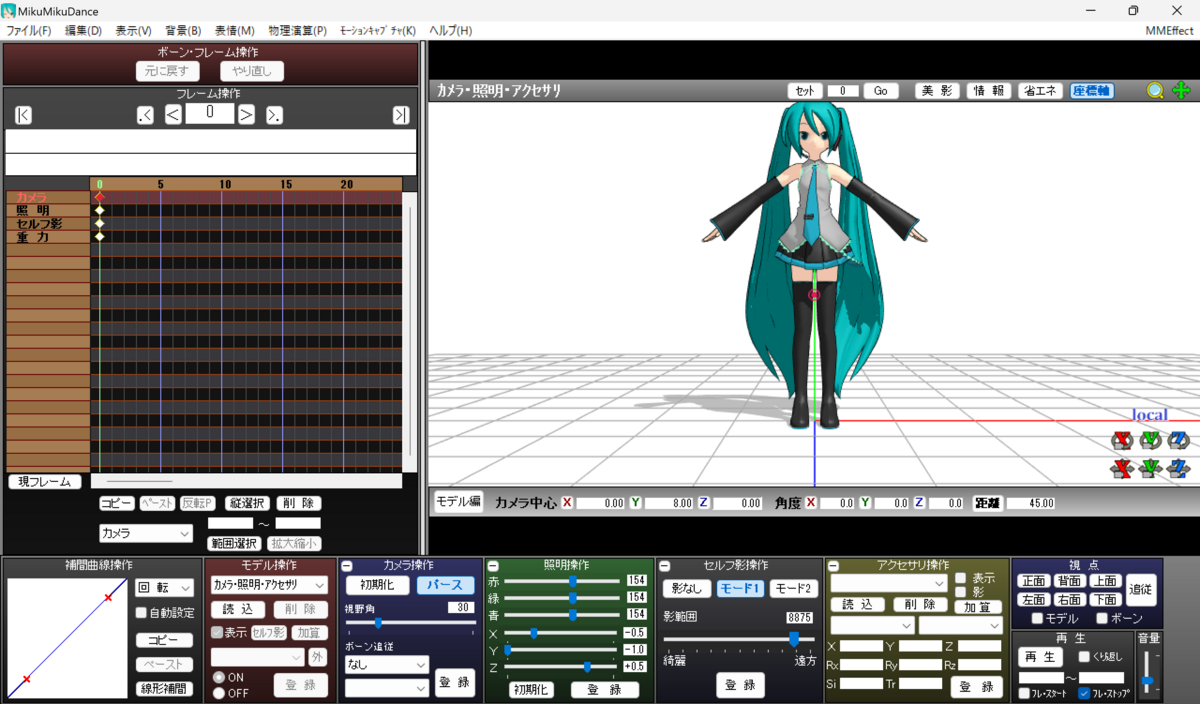
Task: Click the 距離 distance field showing 45.00
Action: click(x=1031, y=503)
